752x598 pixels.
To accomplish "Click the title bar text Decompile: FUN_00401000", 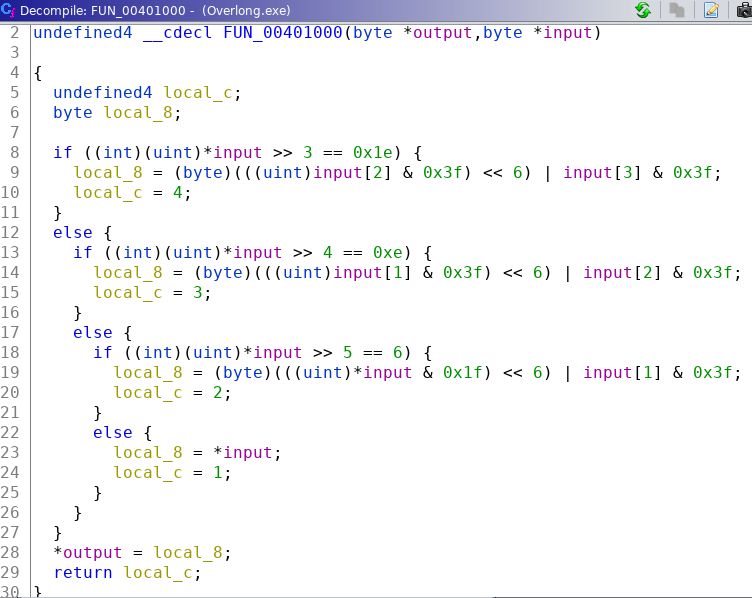I will [x=103, y=10].
